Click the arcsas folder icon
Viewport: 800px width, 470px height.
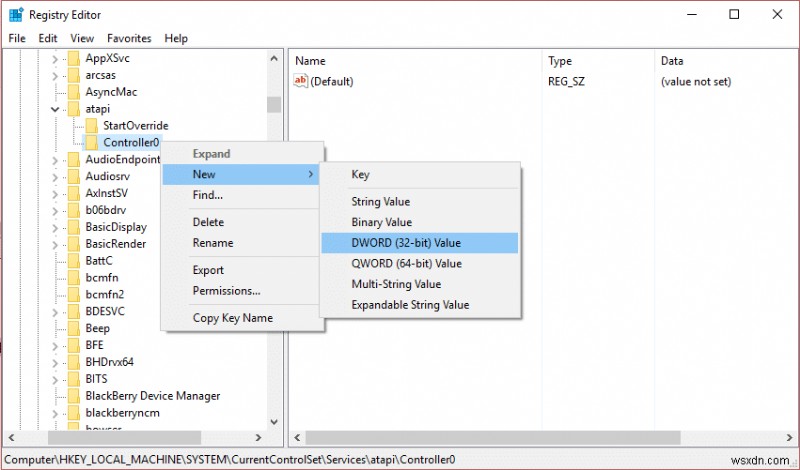click(74, 75)
